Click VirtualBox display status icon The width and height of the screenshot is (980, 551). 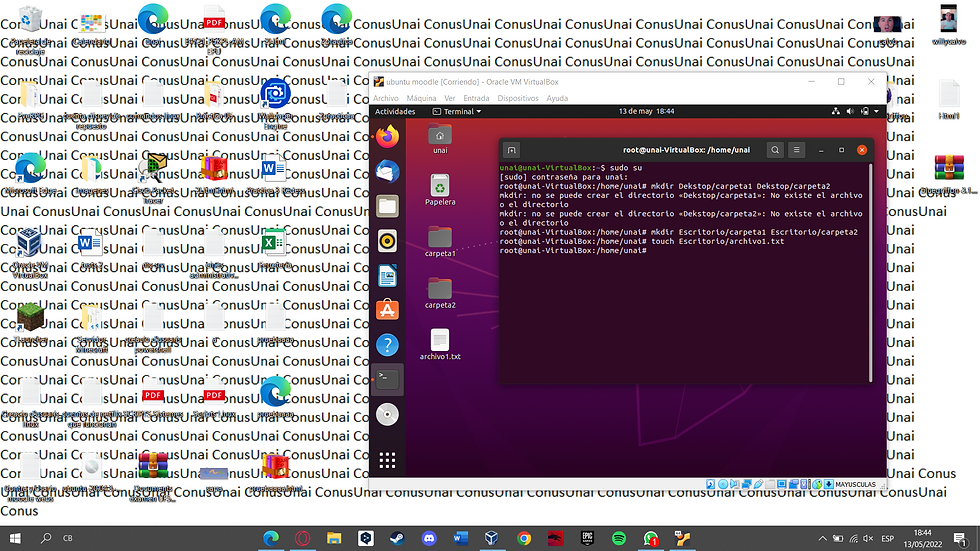coord(781,484)
